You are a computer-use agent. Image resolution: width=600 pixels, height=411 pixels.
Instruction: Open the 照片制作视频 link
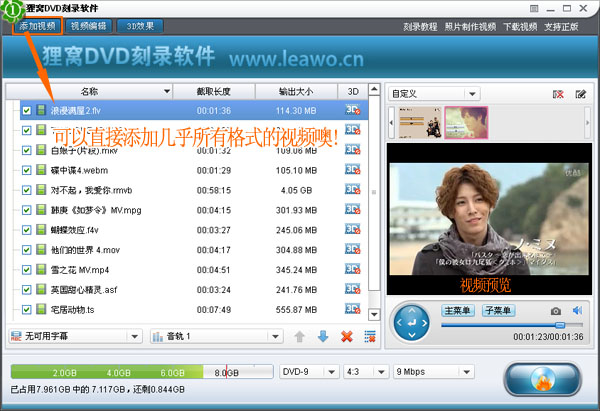click(470, 27)
